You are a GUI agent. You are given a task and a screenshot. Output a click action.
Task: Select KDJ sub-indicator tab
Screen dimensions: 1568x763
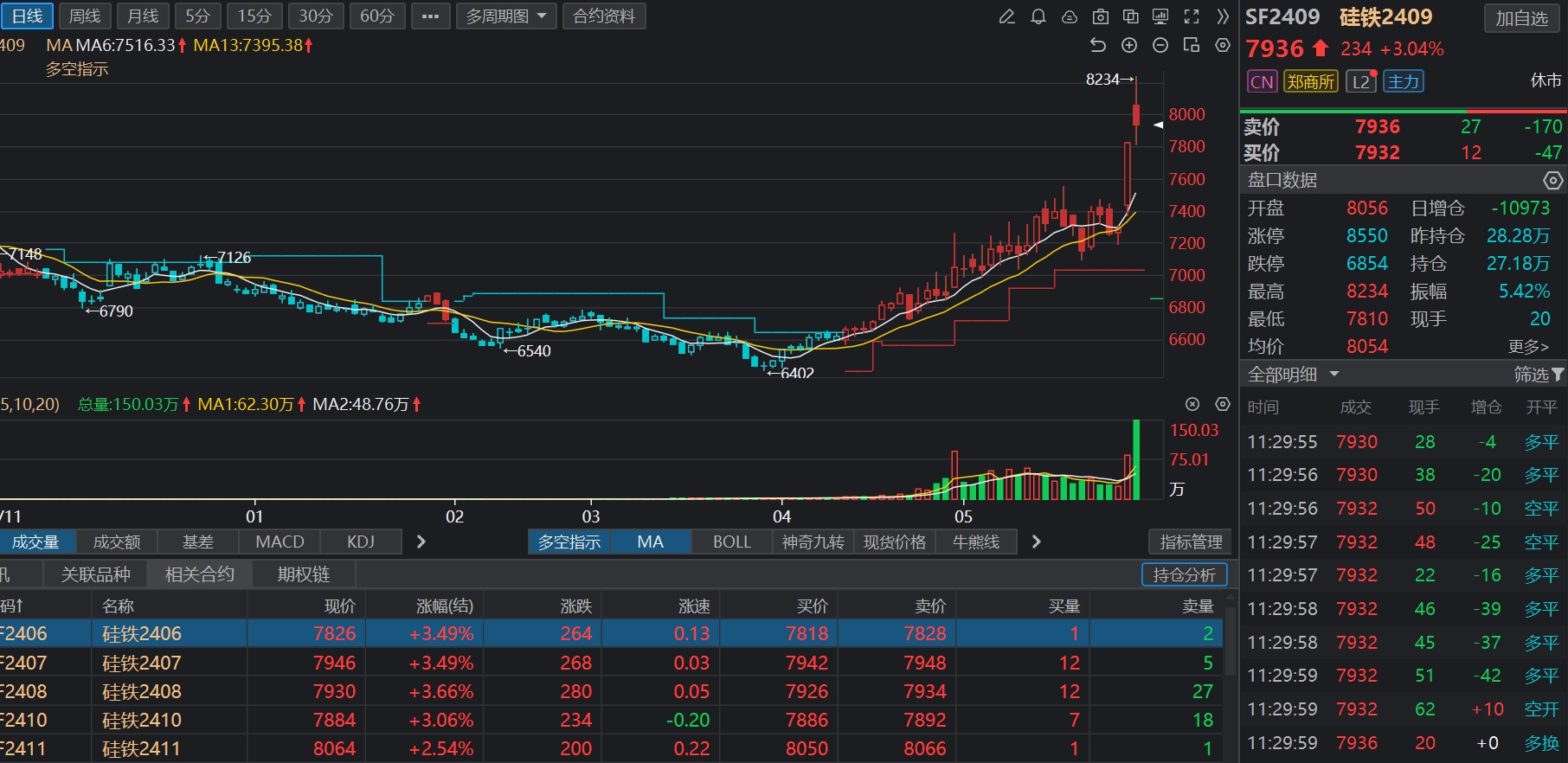[361, 542]
